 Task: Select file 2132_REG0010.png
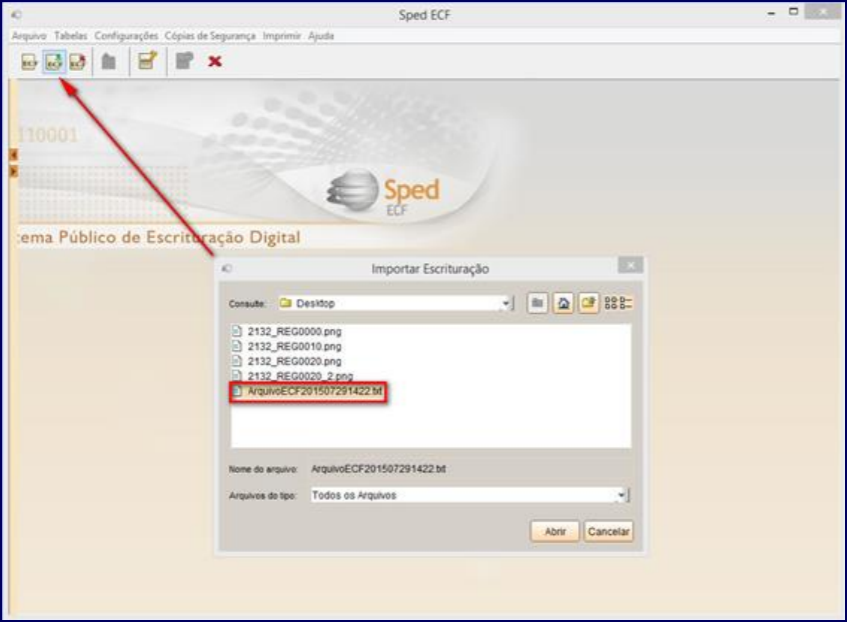point(294,346)
